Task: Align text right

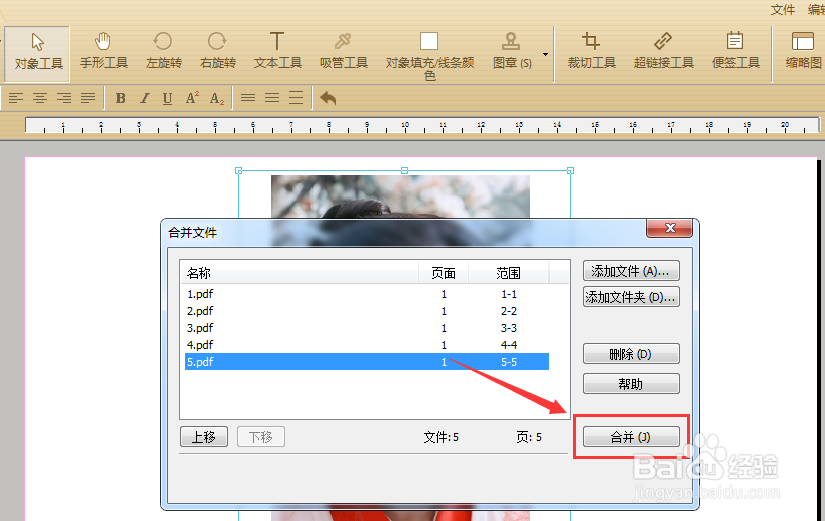Action: tap(64, 98)
